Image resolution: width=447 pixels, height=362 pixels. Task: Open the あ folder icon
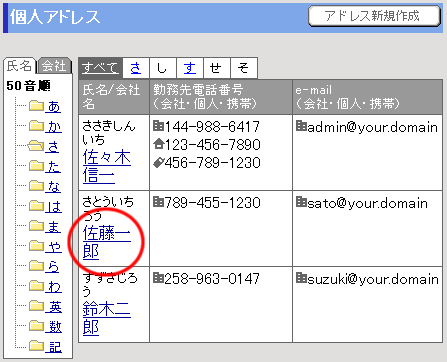tap(36, 106)
